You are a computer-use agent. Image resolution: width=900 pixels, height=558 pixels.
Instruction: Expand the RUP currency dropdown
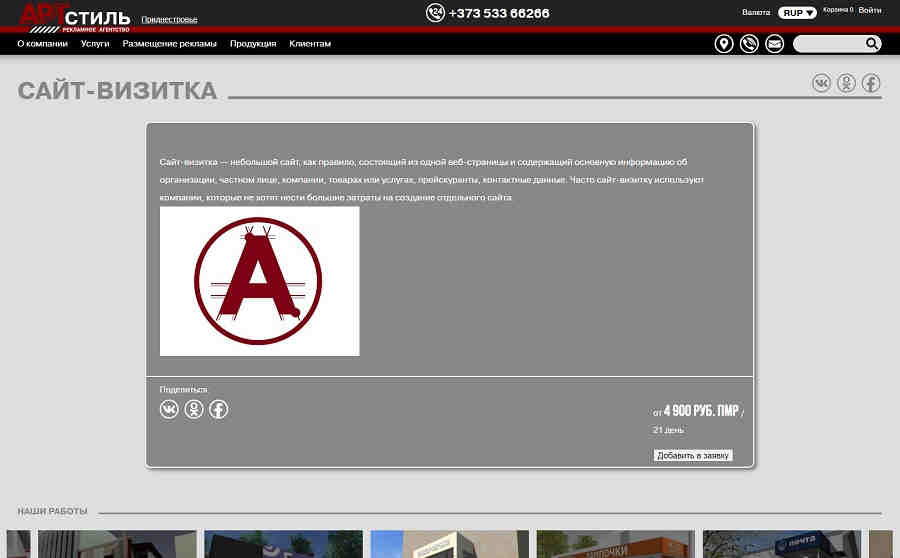click(x=797, y=13)
